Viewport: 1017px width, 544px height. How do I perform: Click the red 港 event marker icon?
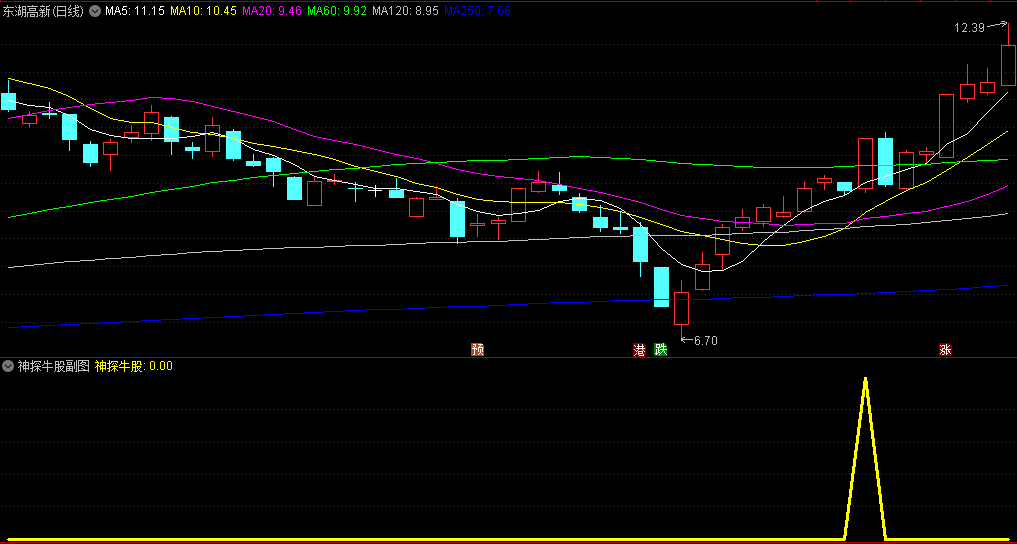[640, 350]
